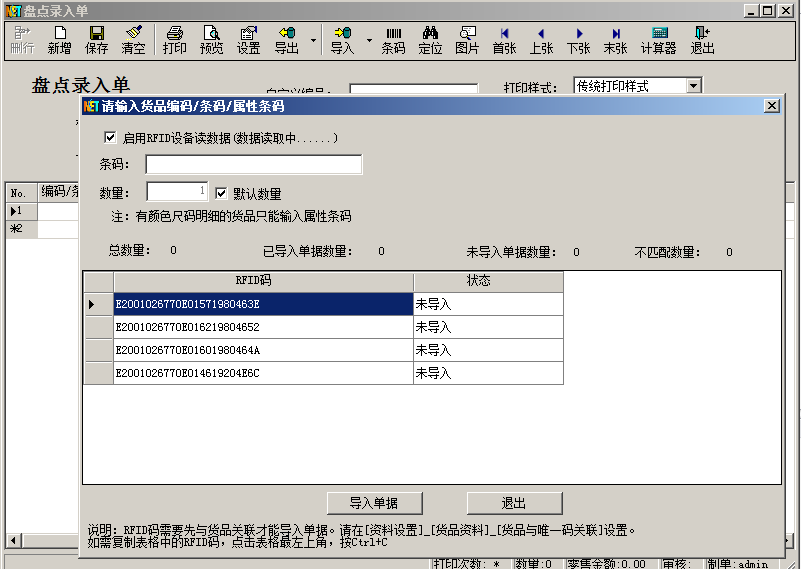This screenshot has width=801, height=569.
Task: Click the 退出 exit toolbar icon
Action: (x=702, y=40)
